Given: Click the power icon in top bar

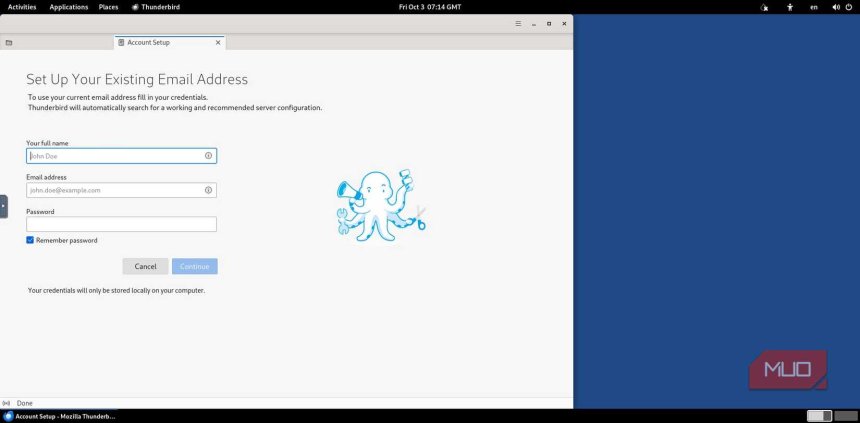Looking at the screenshot, I should click(849, 7).
